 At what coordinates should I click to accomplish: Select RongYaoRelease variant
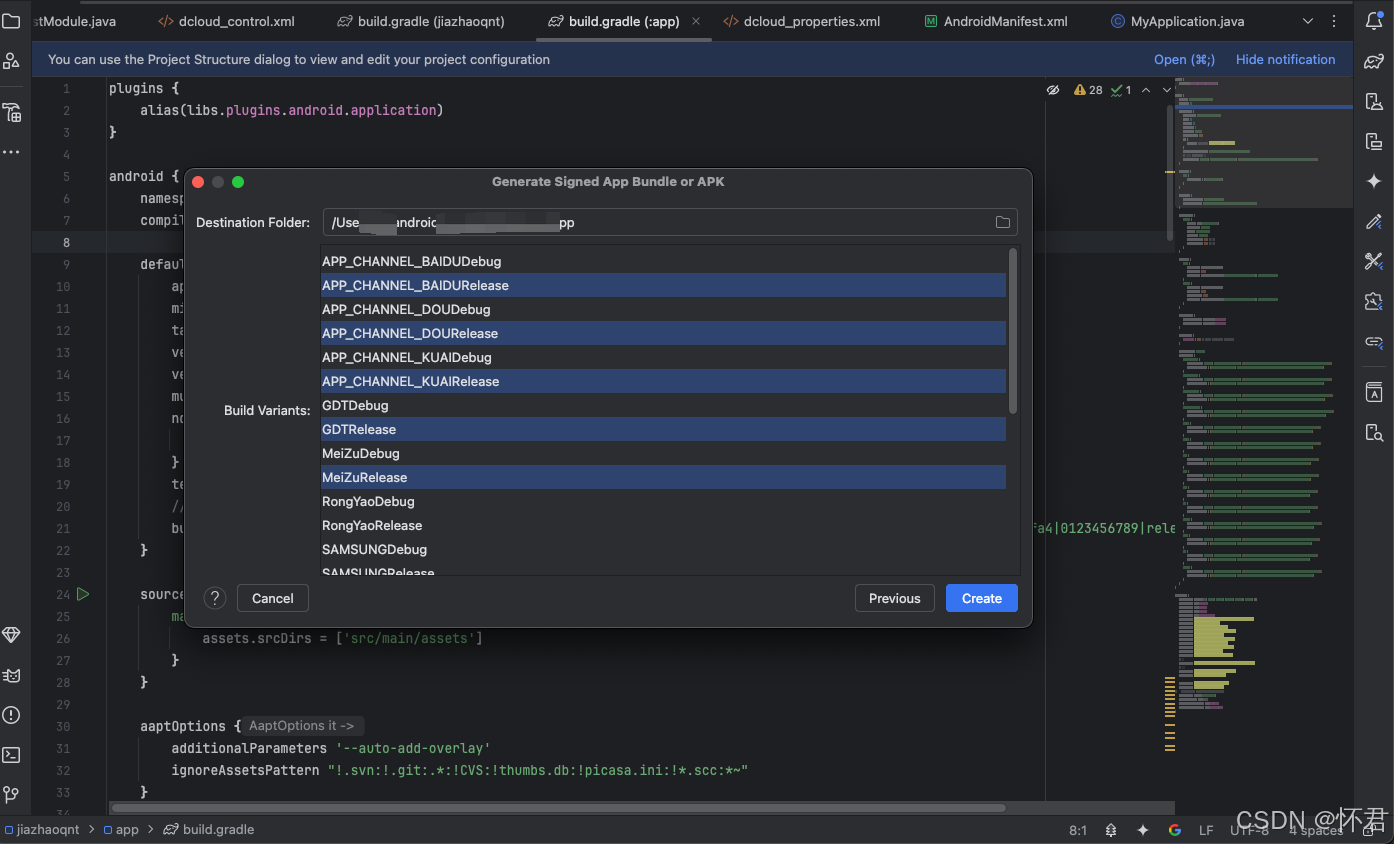click(x=663, y=525)
